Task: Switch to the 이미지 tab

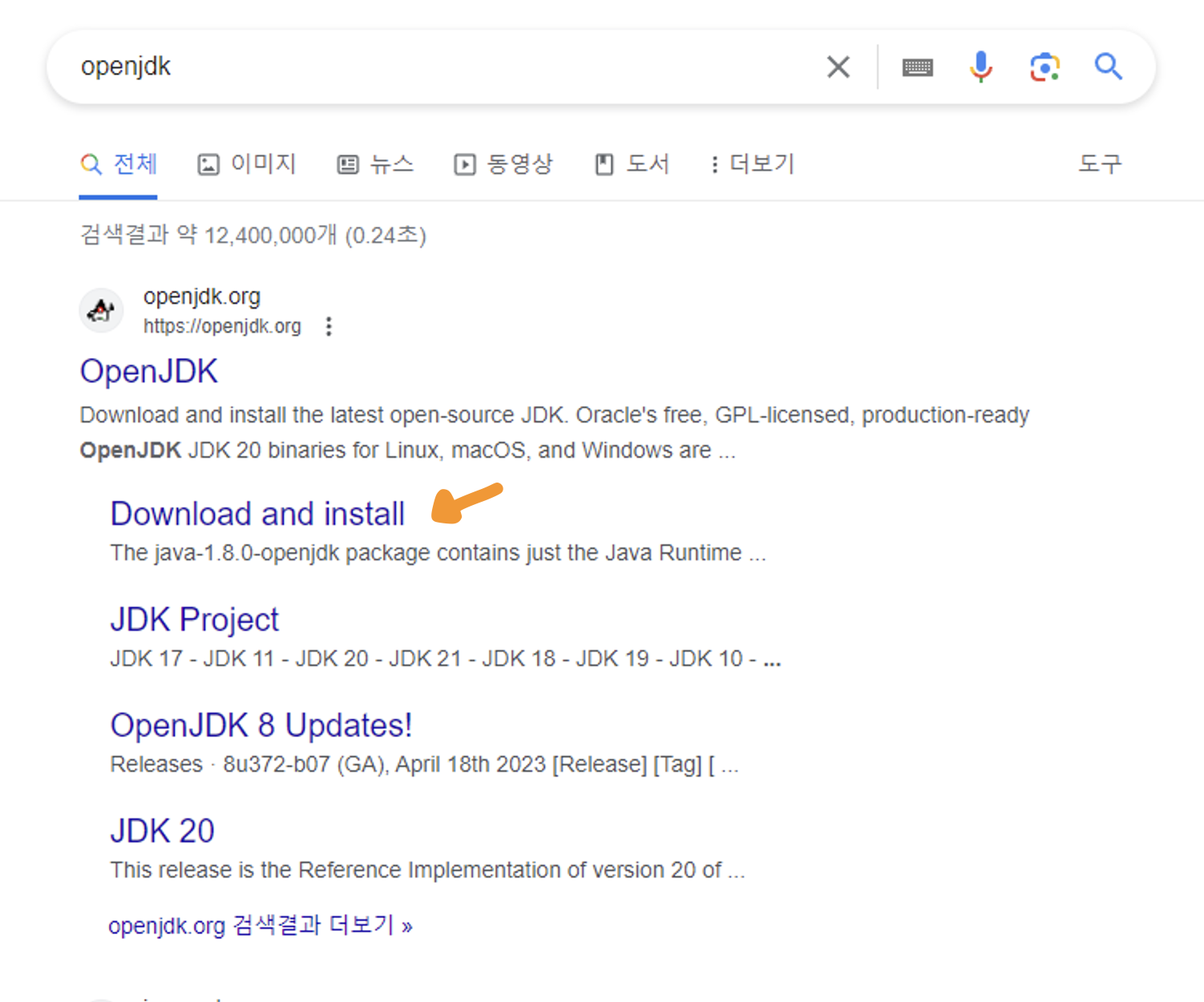Action: [x=247, y=164]
